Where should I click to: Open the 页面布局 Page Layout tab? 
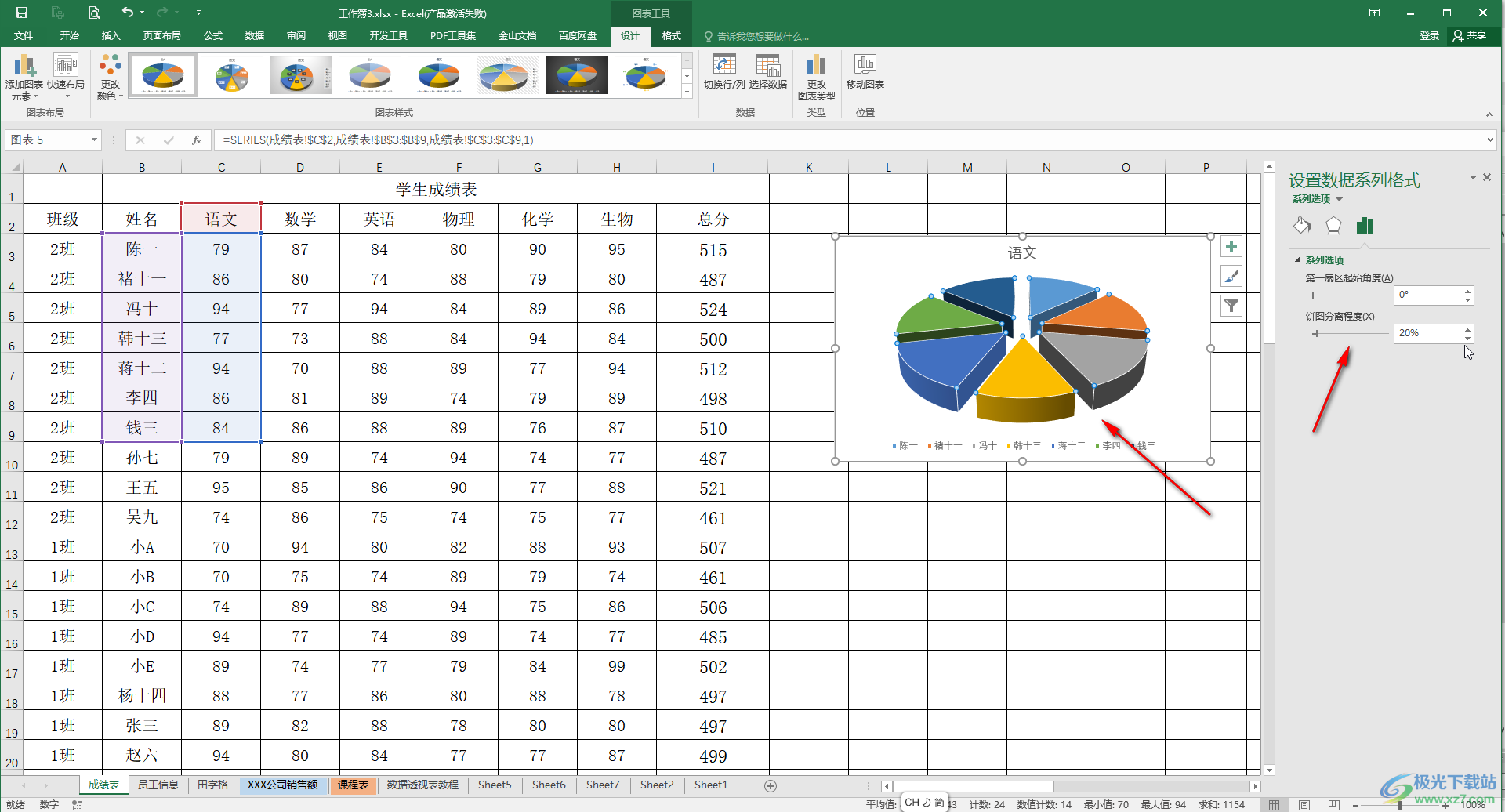tap(161, 36)
